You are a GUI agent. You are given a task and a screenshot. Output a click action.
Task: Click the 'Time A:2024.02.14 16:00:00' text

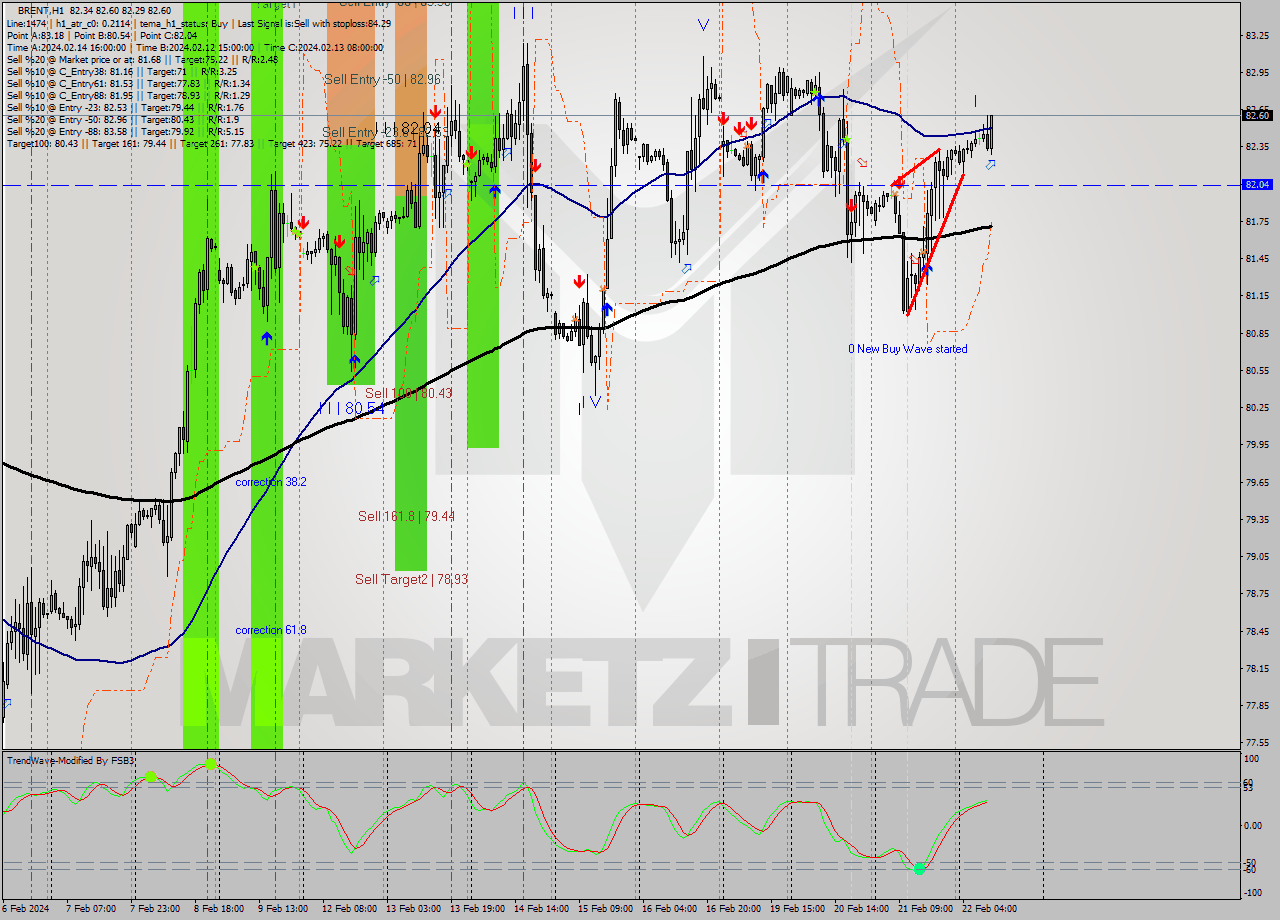(x=66, y=47)
